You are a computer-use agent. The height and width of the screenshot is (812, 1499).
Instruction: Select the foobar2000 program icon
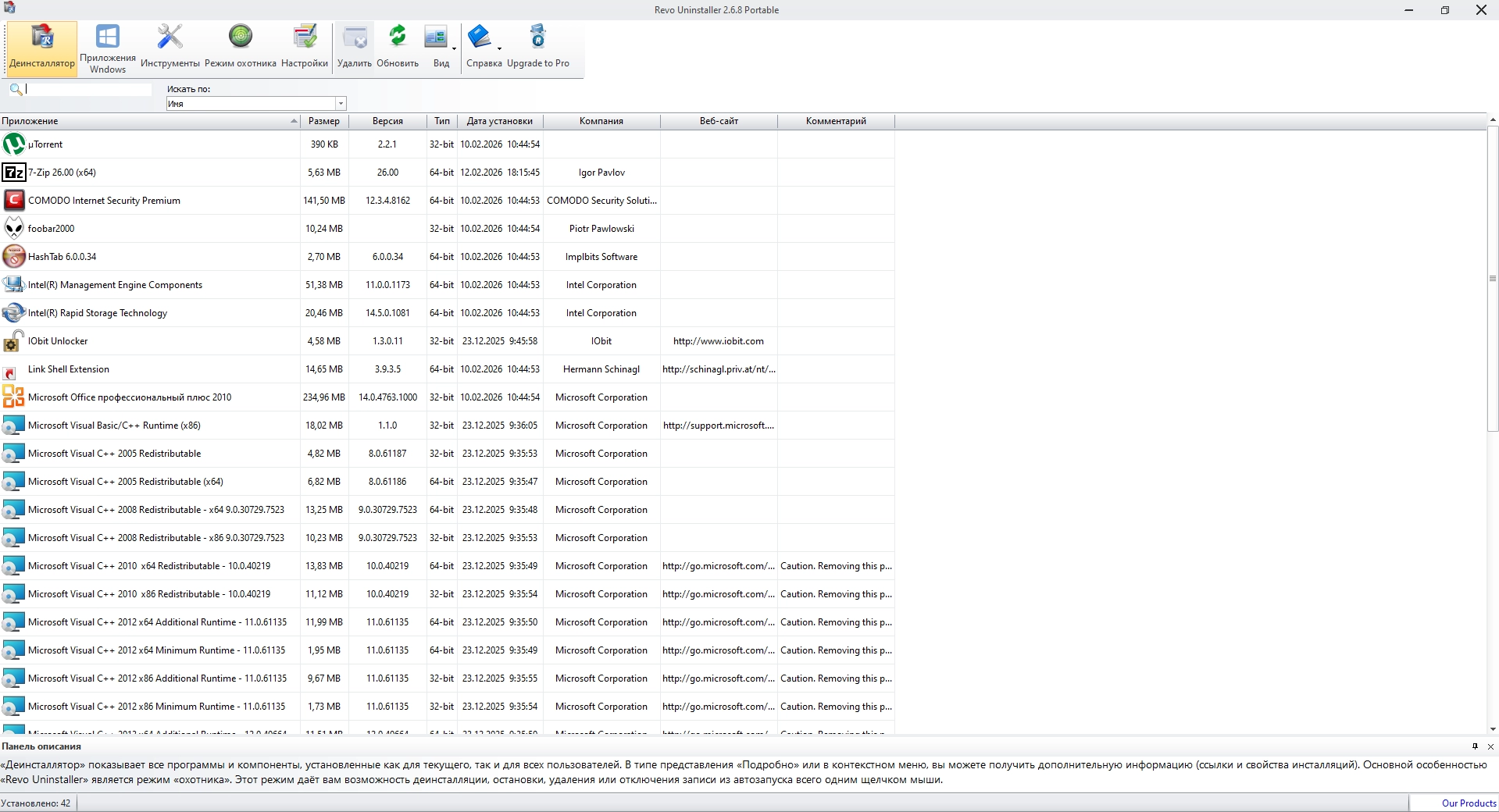(14, 229)
